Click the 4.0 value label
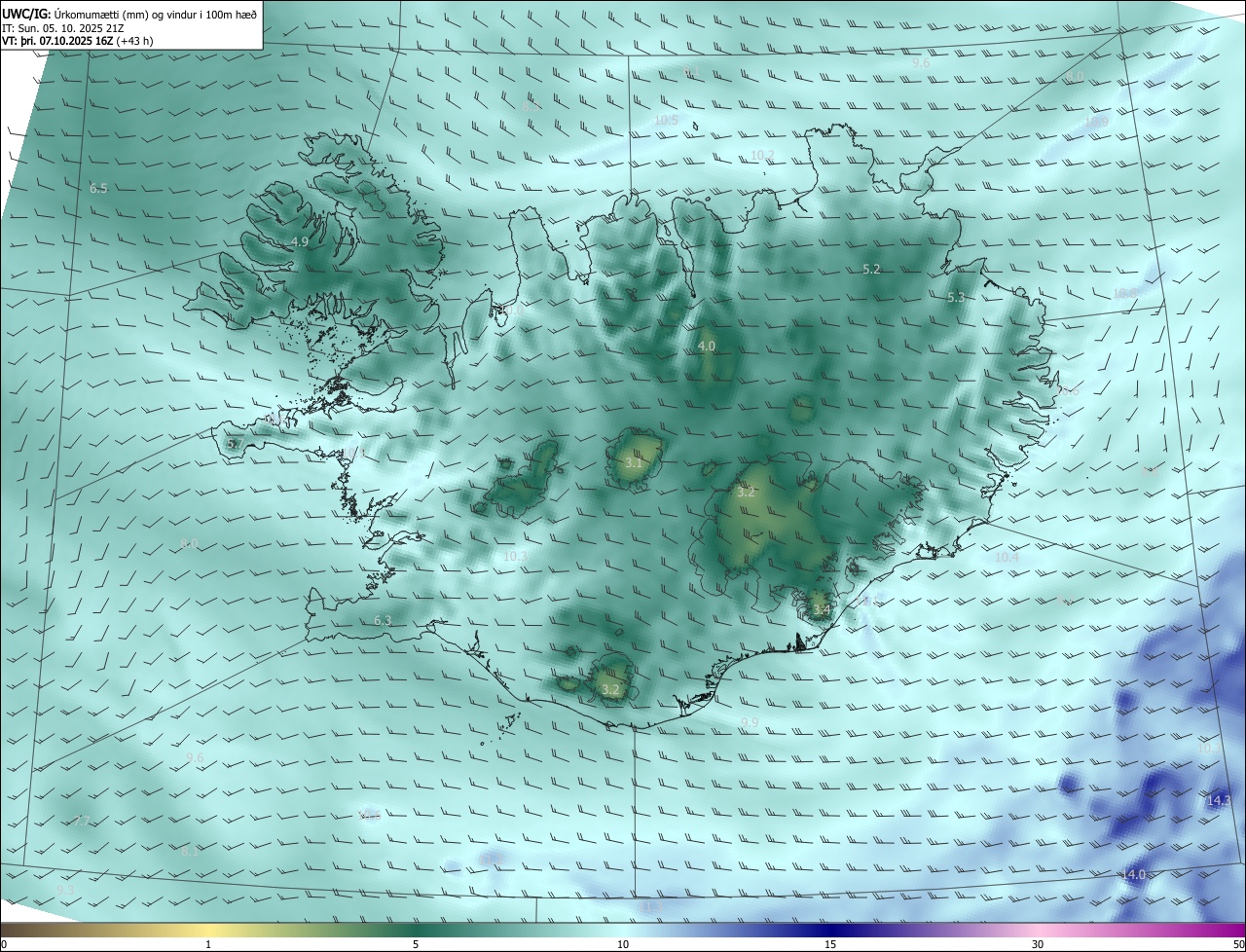This screenshot has width=1246, height=952. 707,346
